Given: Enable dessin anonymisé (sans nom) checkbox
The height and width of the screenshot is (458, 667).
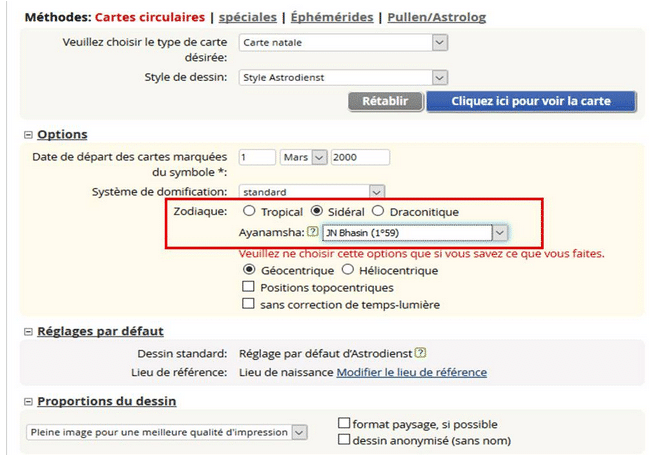Looking at the screenshot, I should pos(344,439).
